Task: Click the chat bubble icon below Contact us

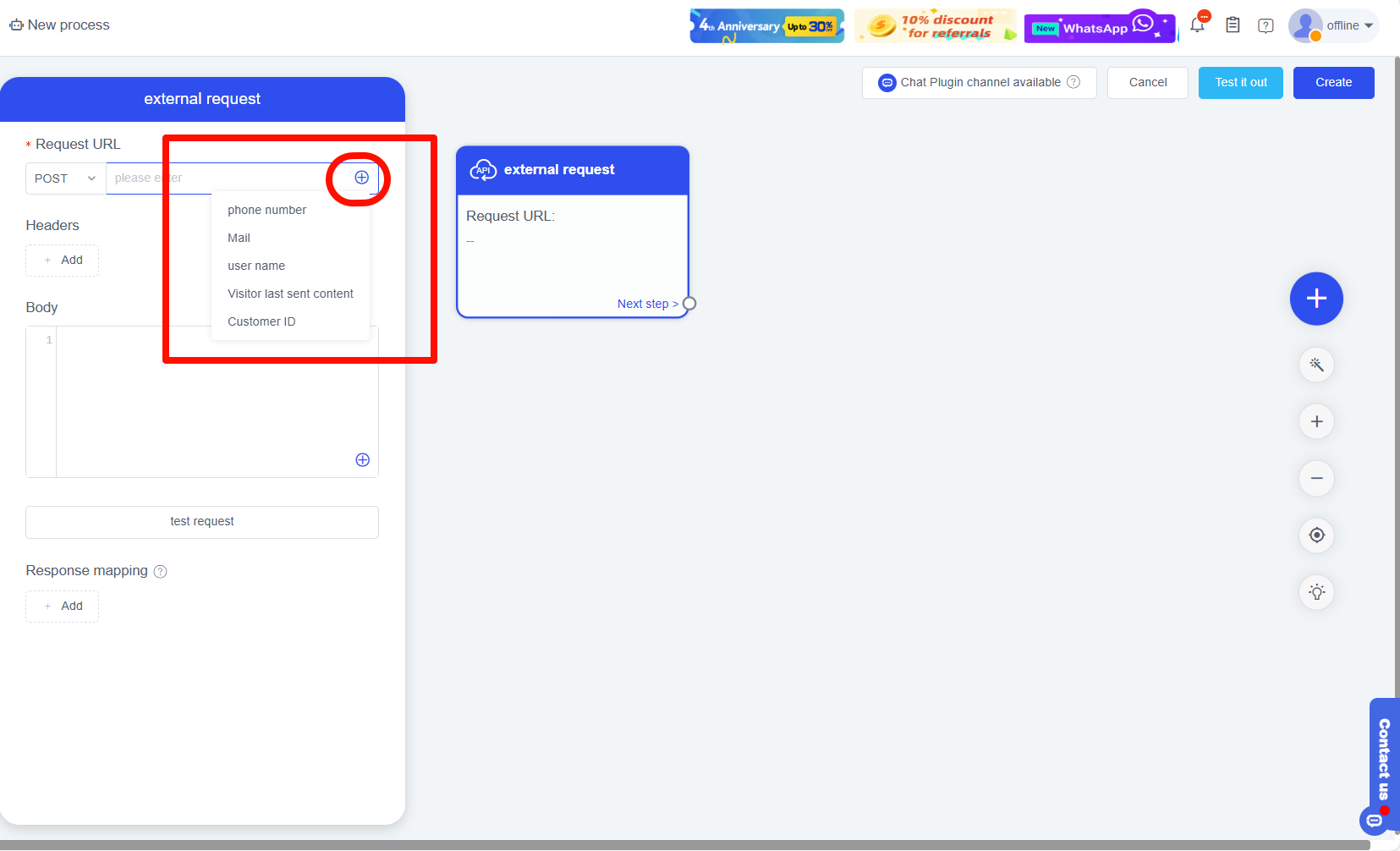Action: tap(1374, 821)
